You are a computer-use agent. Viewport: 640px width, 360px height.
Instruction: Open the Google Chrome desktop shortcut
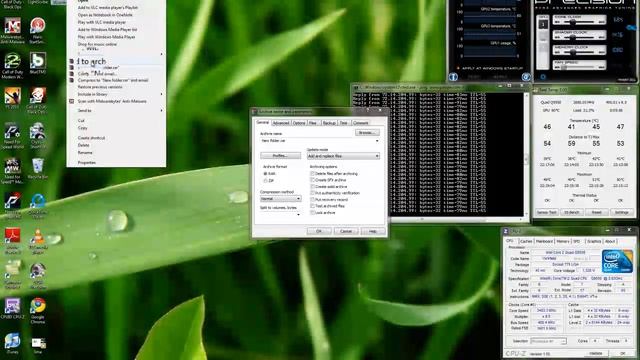coord(38,305)
